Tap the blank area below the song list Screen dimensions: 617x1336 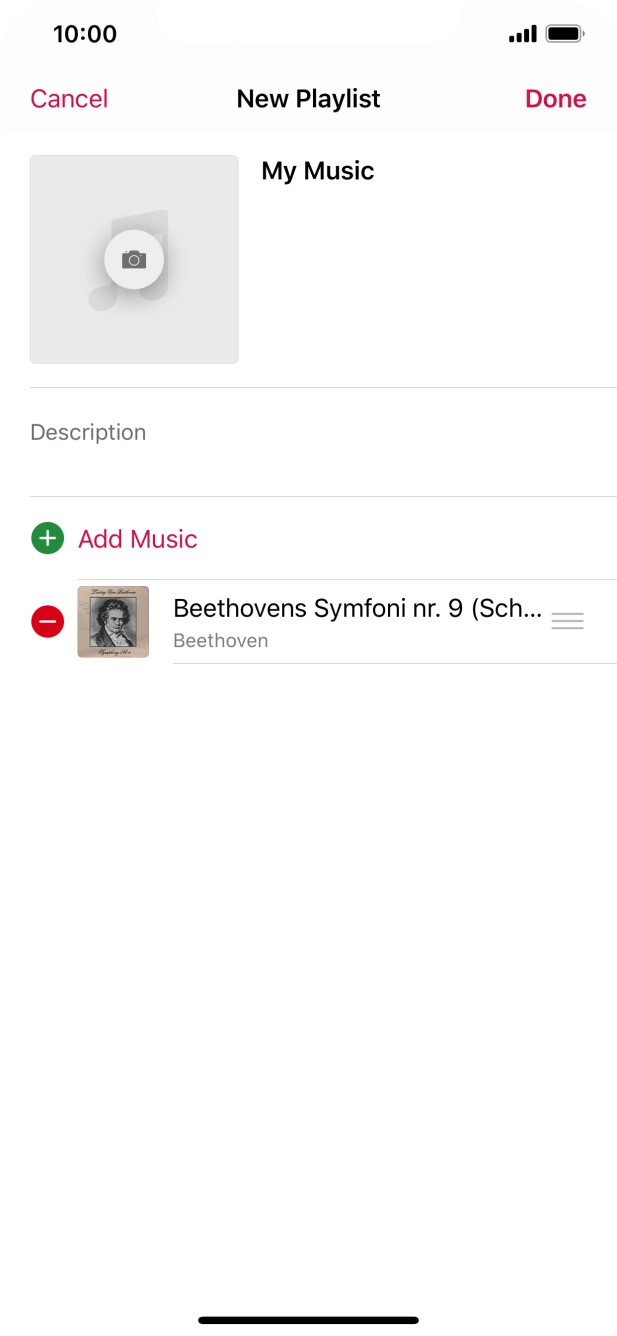[x=308, y=950]
